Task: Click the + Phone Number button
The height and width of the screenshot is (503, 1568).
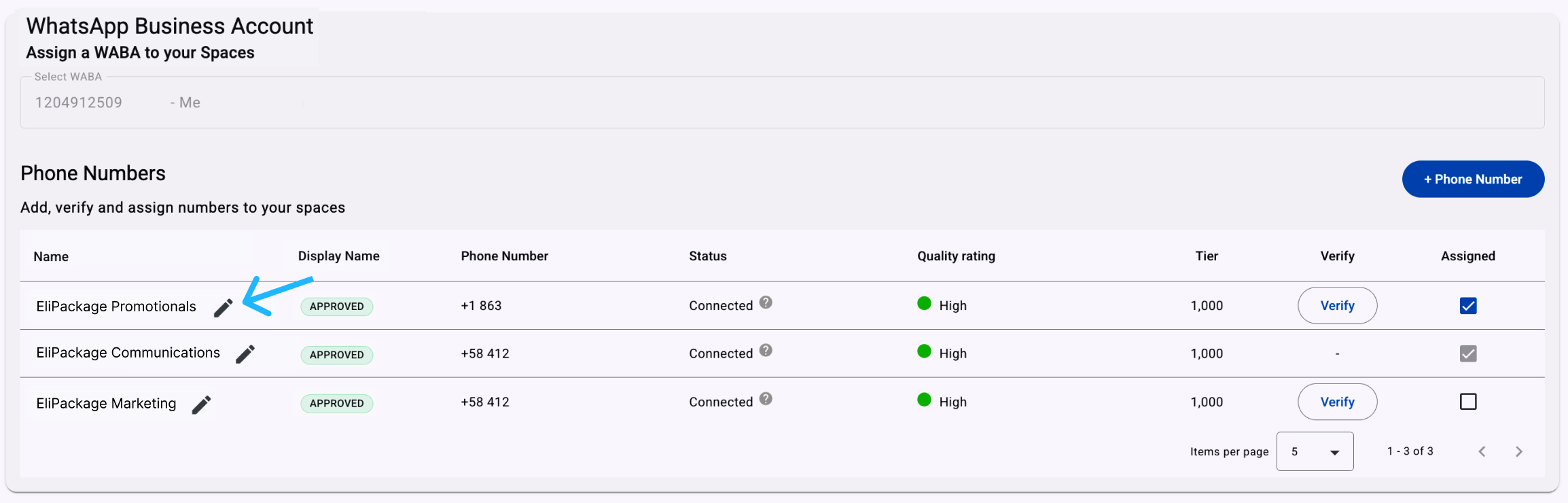Action: (x=1473, y=179)
